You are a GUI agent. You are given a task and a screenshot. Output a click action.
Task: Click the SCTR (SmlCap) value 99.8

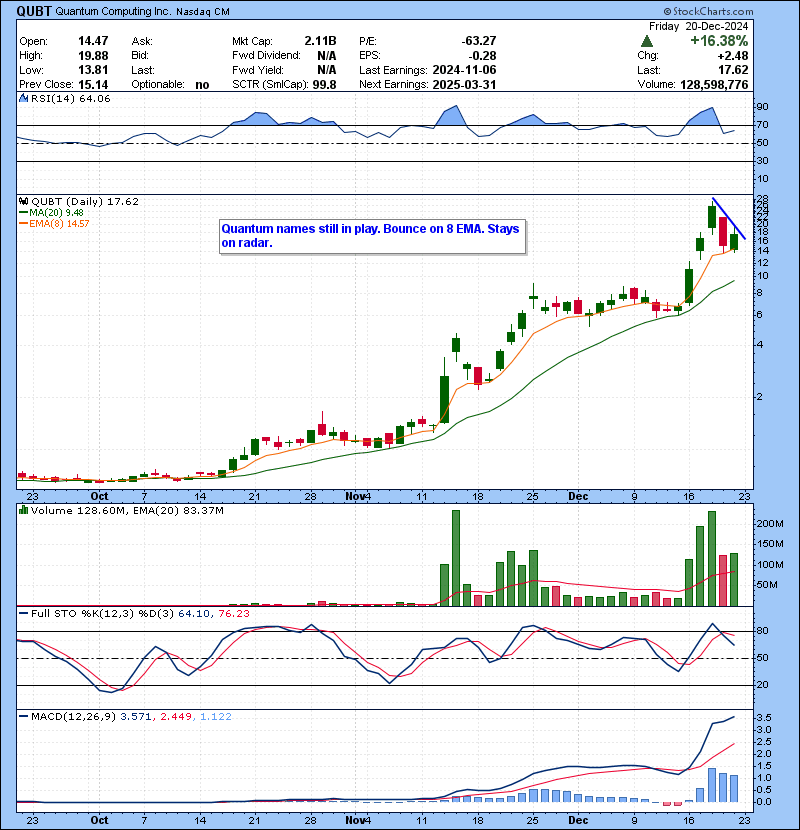(325, 85)
